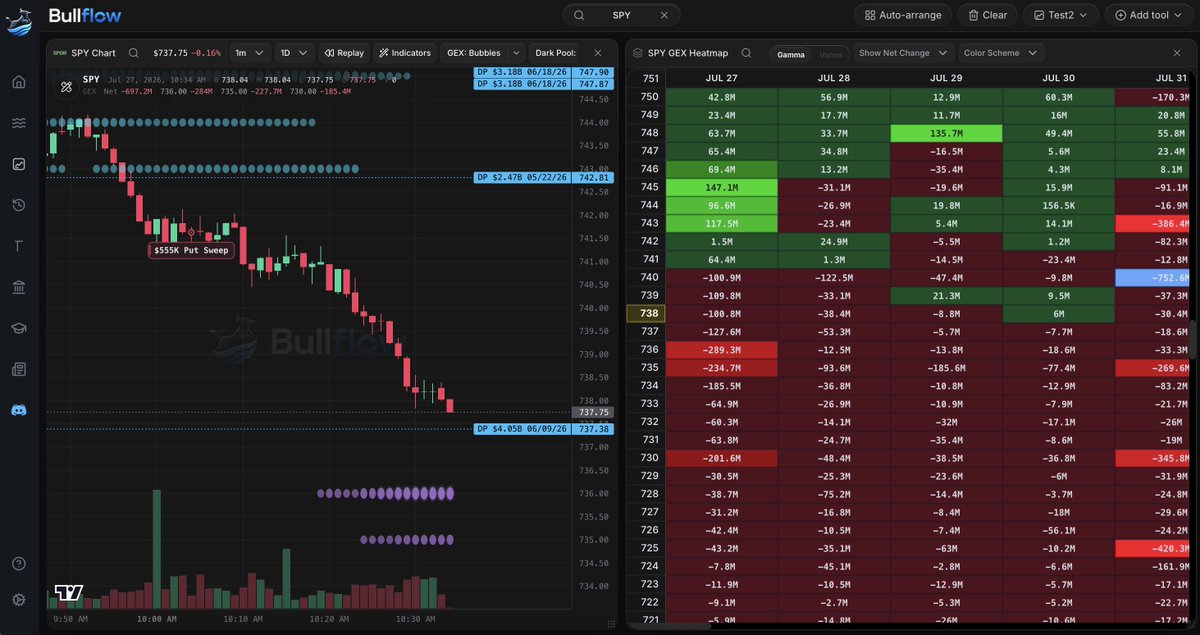
Task: Clear the SPY ticker search with X
Action: pyautogui.click(x=664, y=15)
